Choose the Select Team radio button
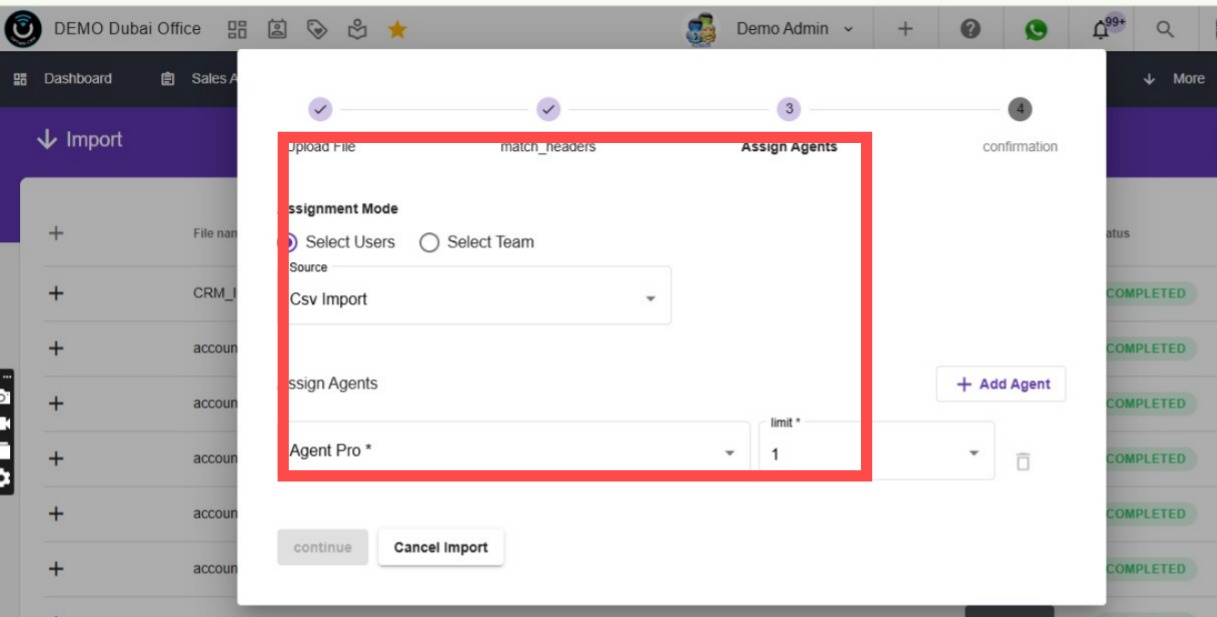Viewport: 1217px width, 617px height. click(x=477, y=242)
